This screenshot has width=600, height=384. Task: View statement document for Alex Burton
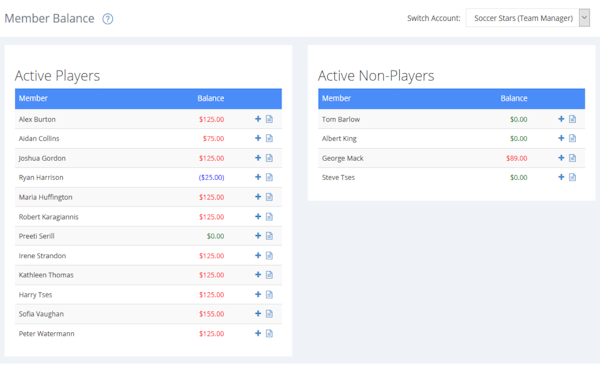(269, 119)
